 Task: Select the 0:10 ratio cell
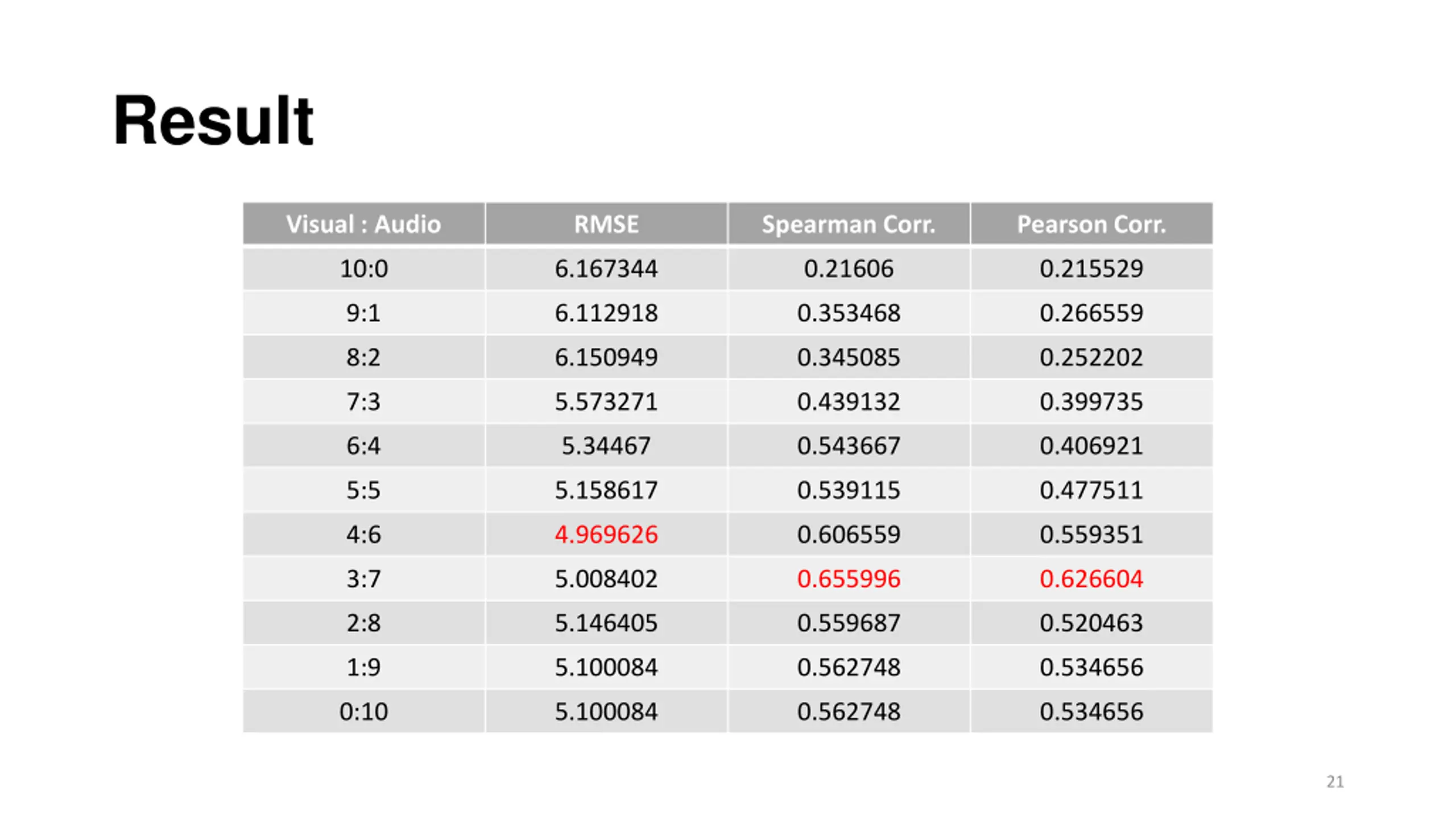363,711
